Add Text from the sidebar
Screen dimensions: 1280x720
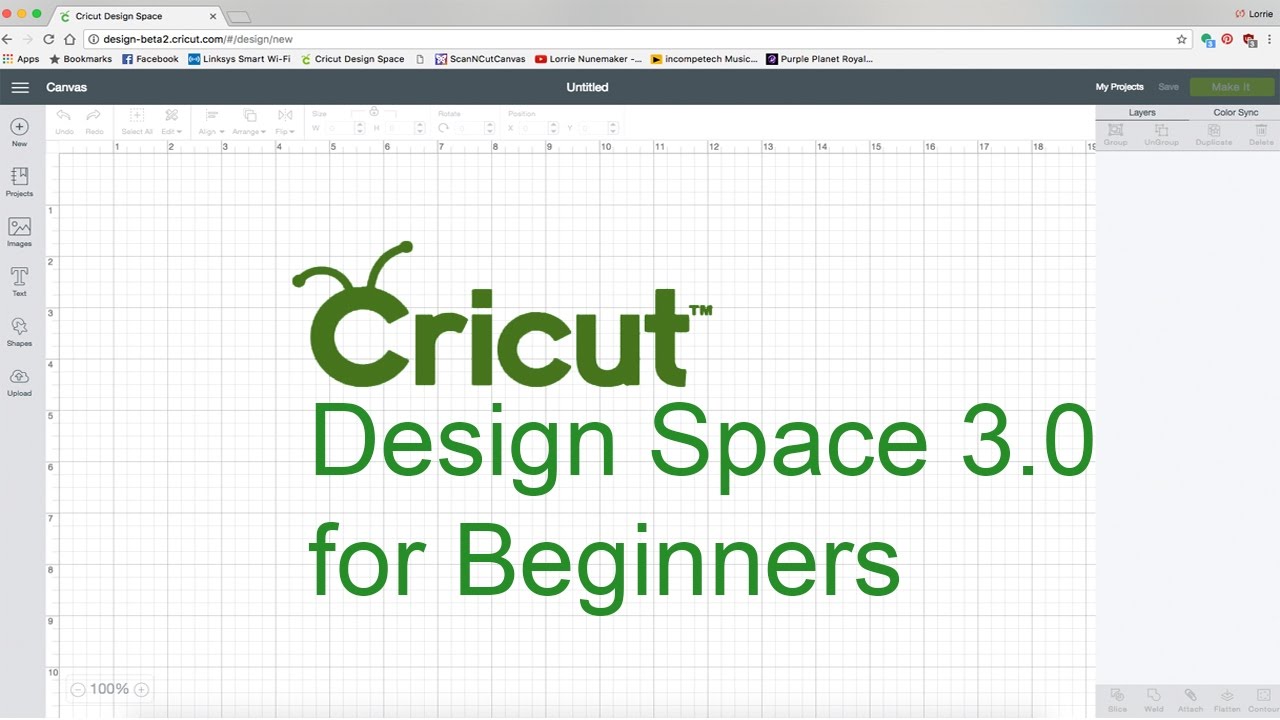click(19, 282)
